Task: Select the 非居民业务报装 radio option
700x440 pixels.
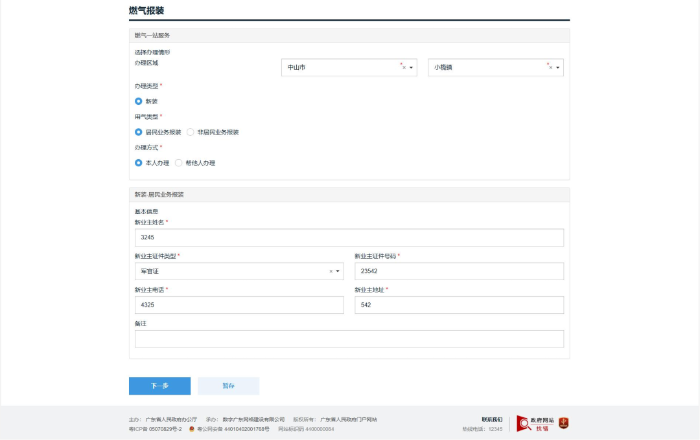Action: tap(190, 132)
